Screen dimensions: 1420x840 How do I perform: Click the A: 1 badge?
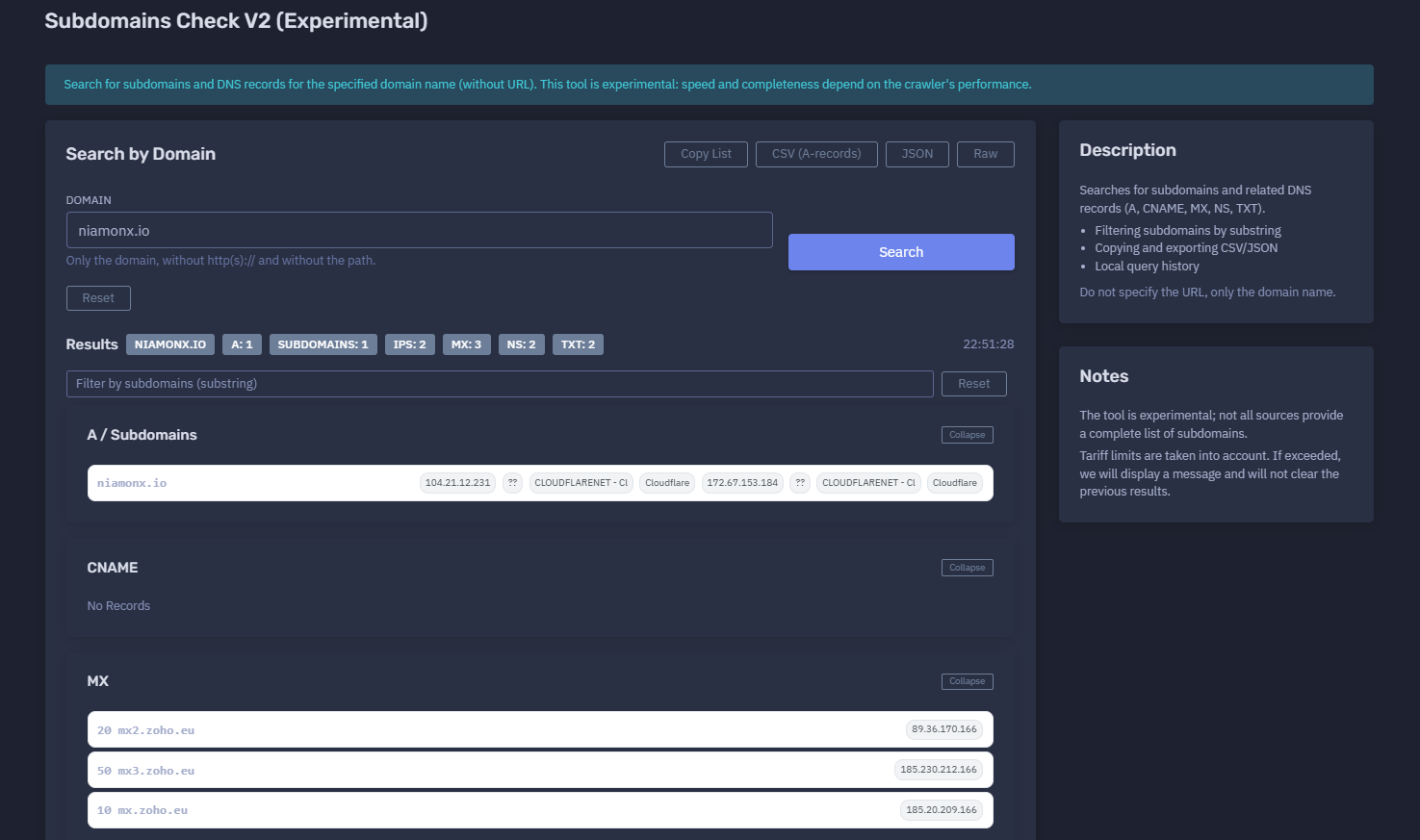click(242, 344)
